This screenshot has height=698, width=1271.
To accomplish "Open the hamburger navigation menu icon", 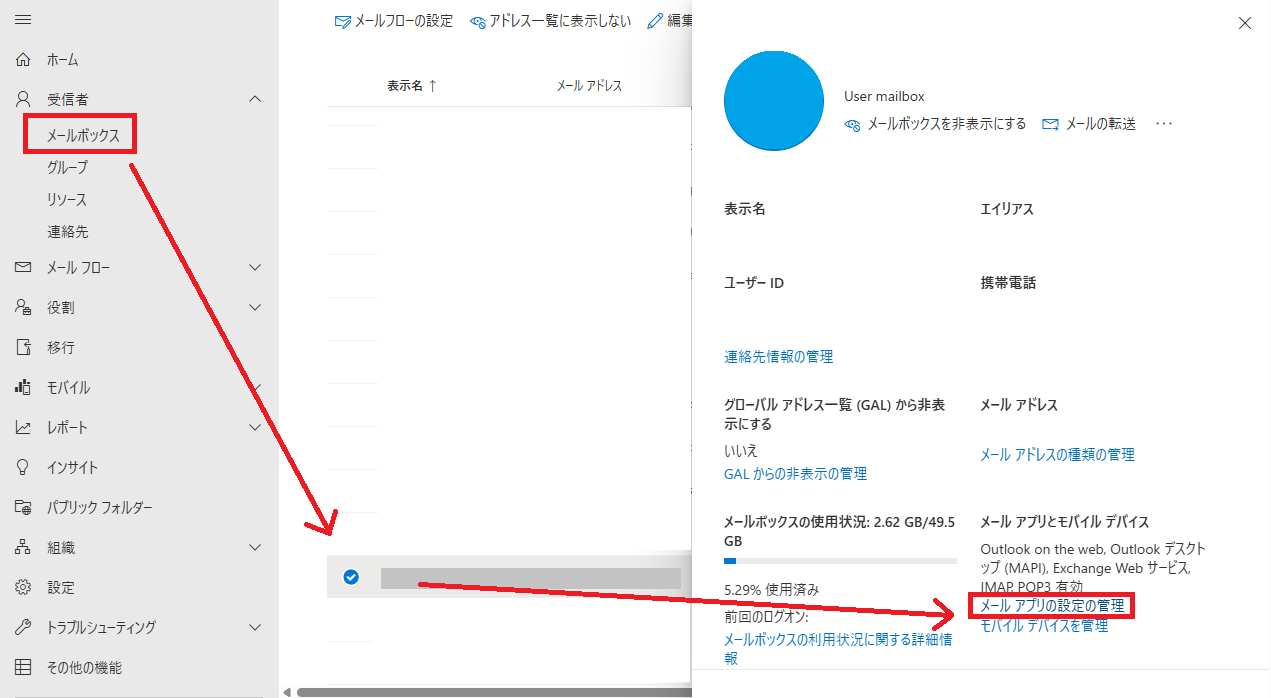I will [x=23, y=20].
